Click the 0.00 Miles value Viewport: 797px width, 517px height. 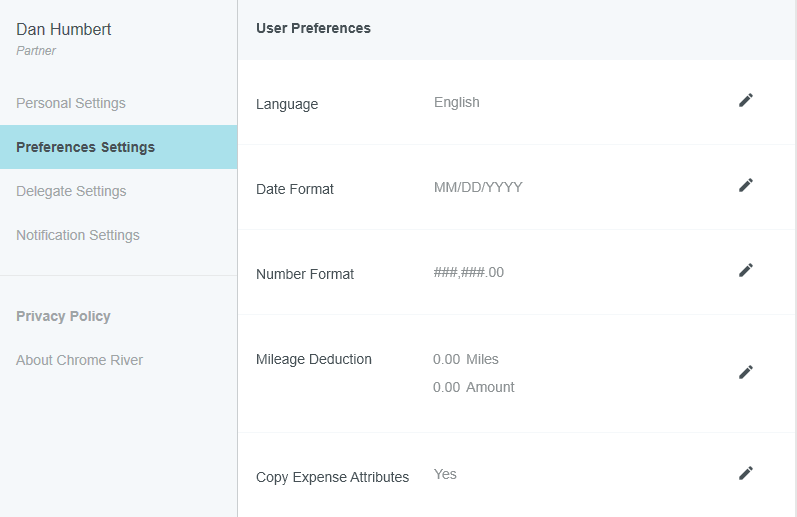click(466, 359)
